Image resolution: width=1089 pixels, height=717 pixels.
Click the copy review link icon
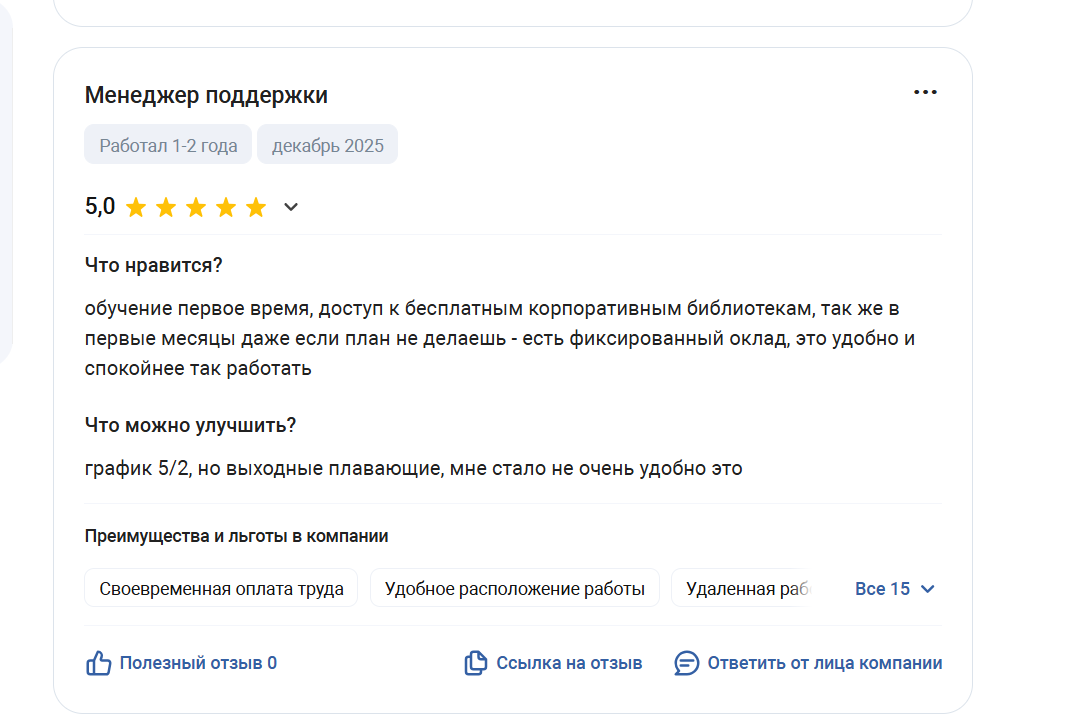pyautogui.click(x=475, y=663)
